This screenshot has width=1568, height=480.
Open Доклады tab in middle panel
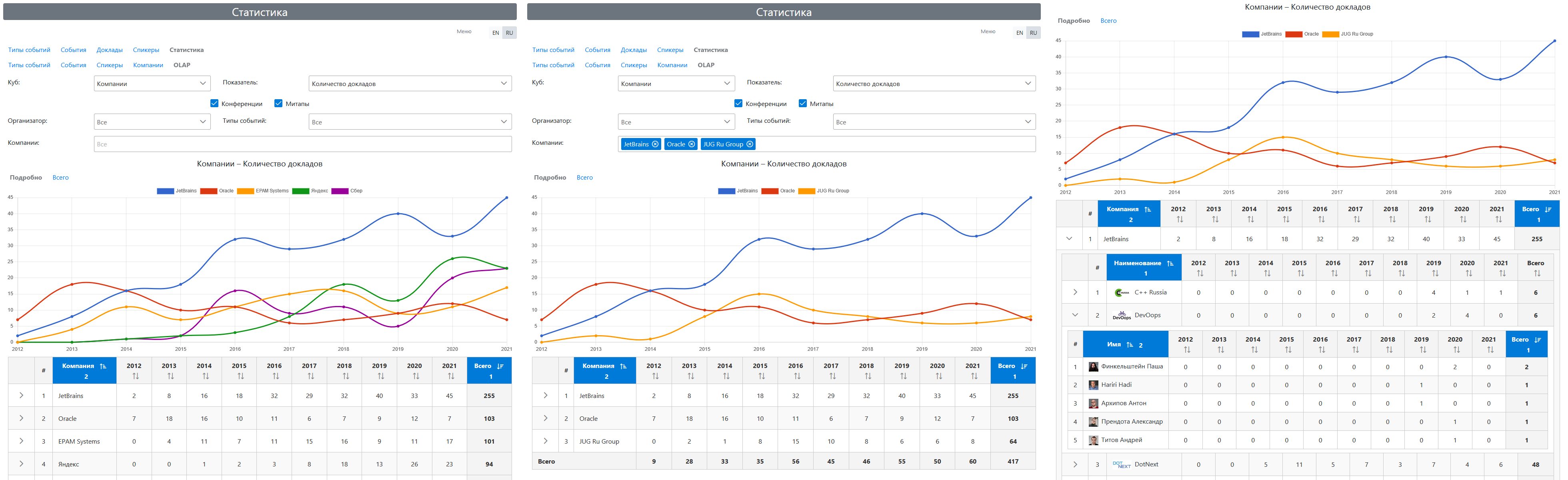634,50
